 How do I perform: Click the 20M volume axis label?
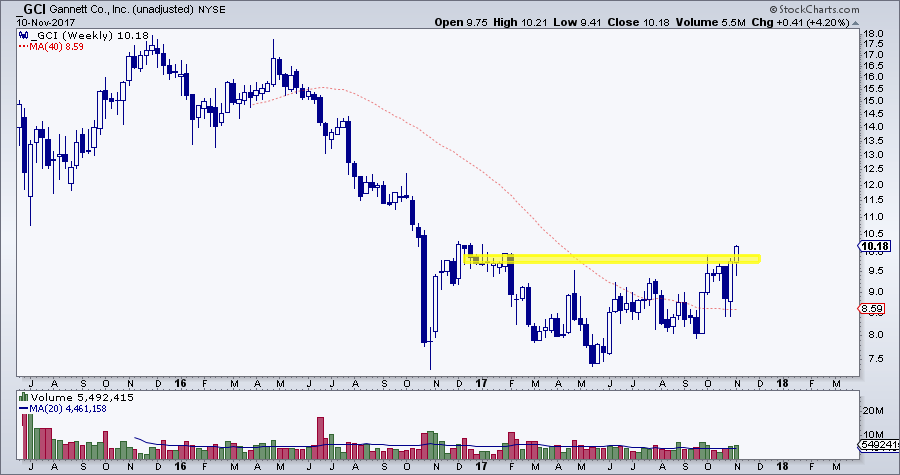873,411
